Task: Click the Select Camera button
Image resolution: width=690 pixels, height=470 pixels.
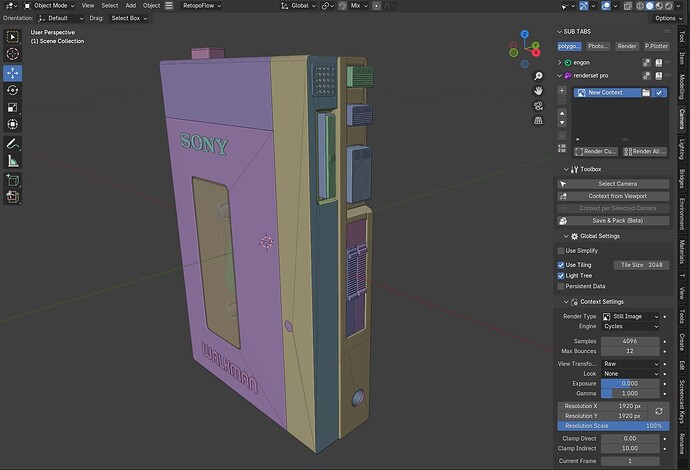Action: [x=613, y=184]
